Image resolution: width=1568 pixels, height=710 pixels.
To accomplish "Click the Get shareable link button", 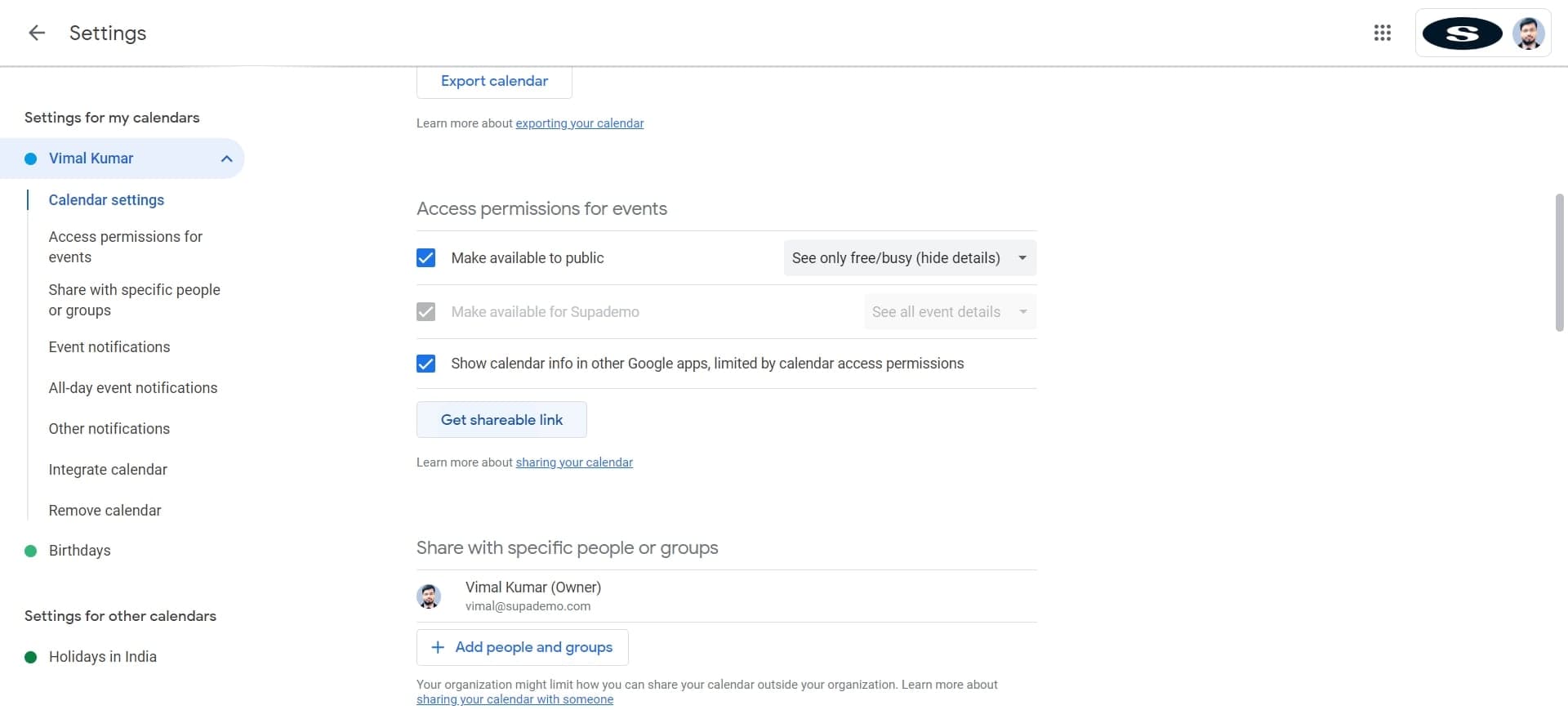I will tap(501, 420).
